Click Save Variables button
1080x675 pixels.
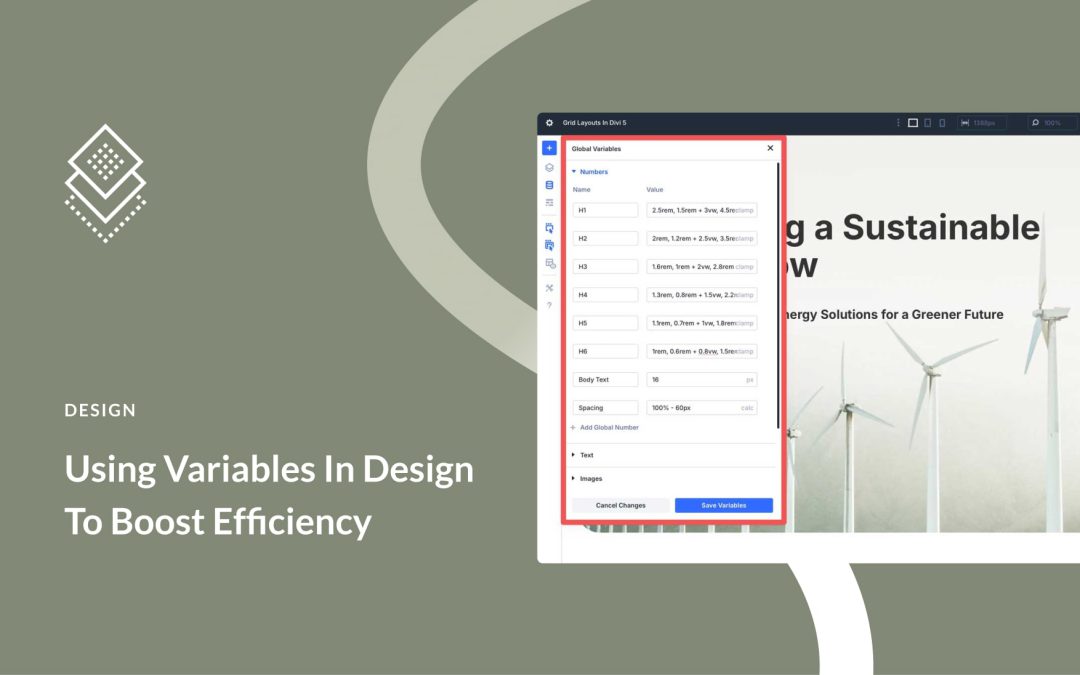click(723, 505)
